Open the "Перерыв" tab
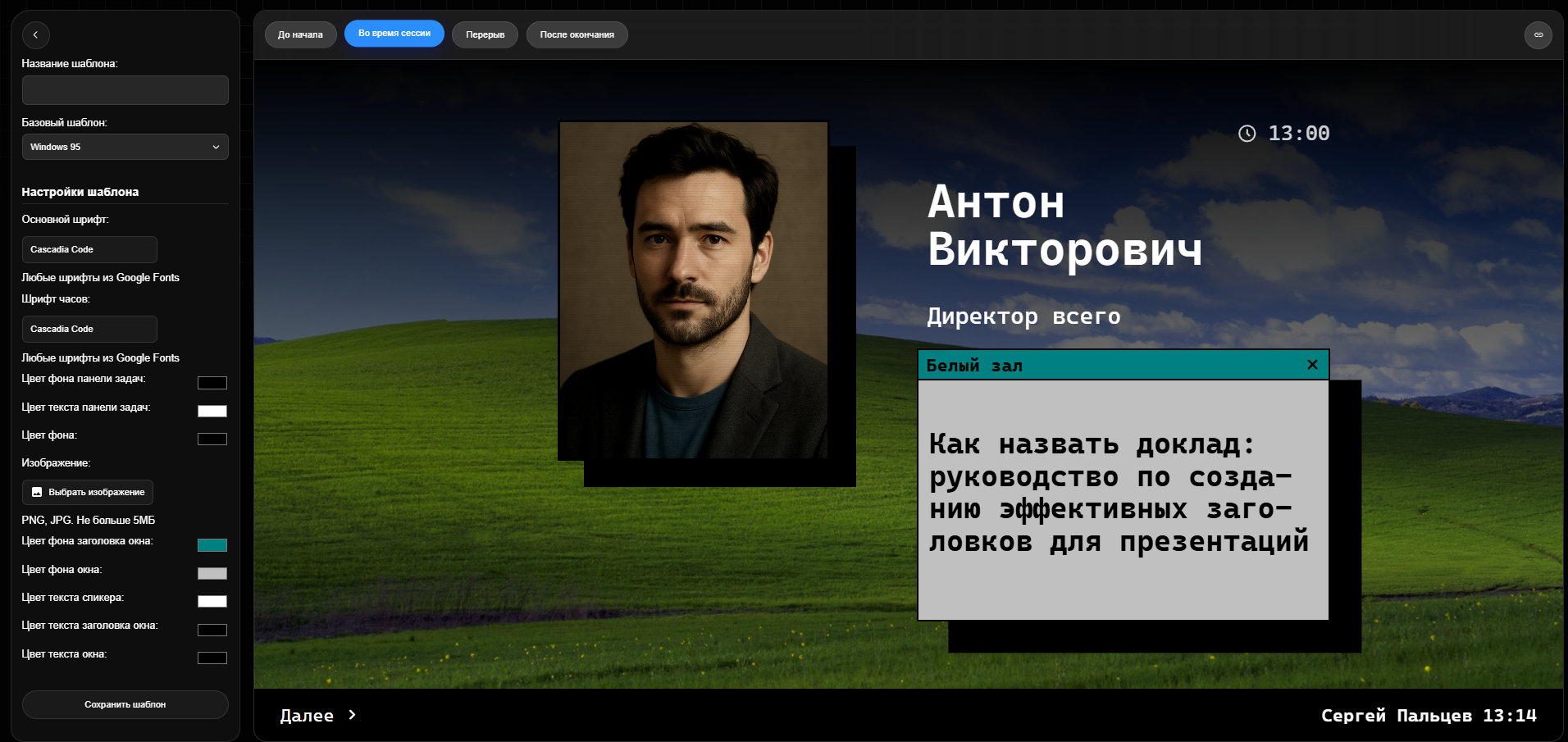Screen dimensions: 1568x742 485,34
